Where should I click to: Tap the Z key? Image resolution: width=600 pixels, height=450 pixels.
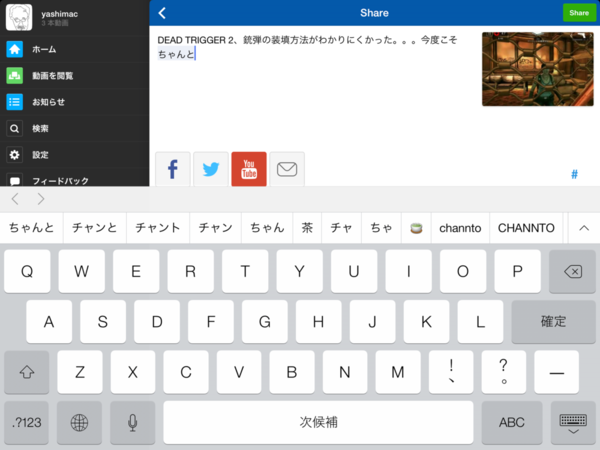coord(80,372)
